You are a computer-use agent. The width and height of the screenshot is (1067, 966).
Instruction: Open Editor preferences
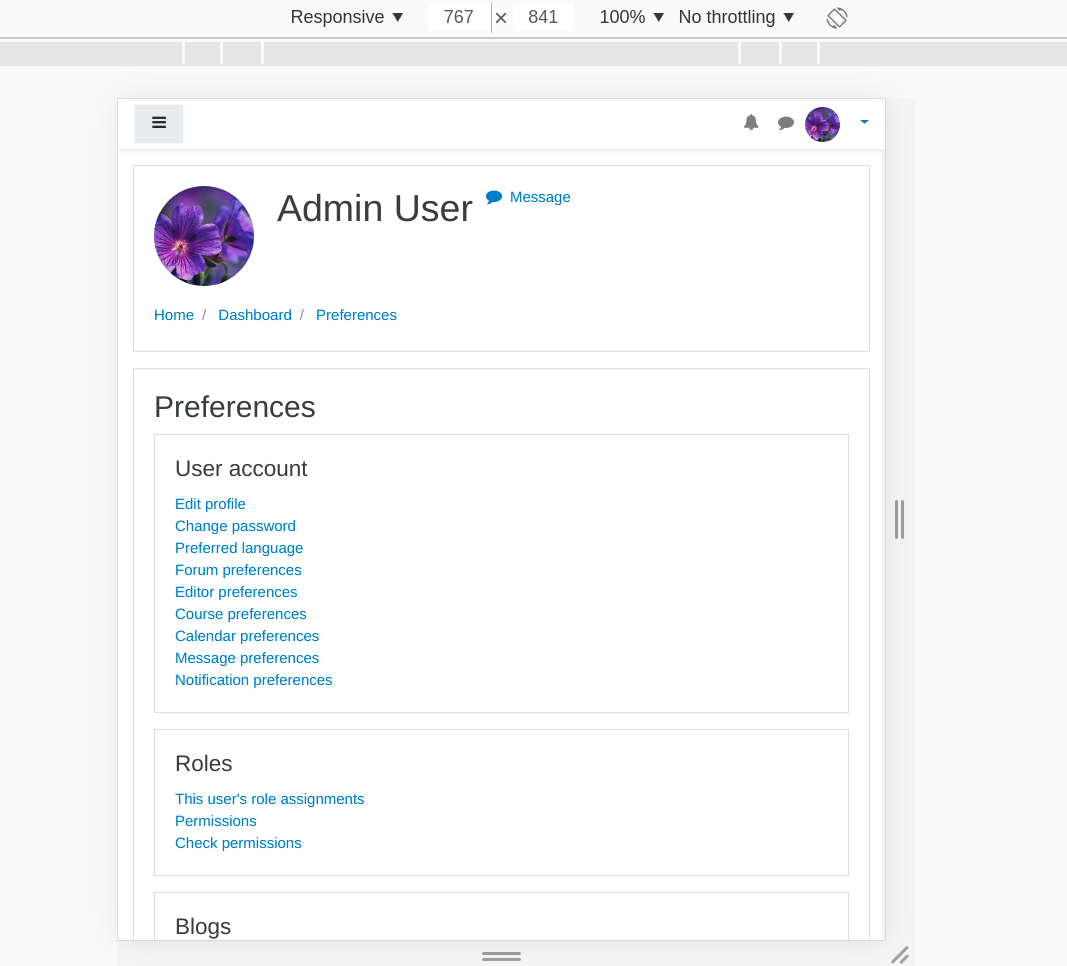point(236,592)
